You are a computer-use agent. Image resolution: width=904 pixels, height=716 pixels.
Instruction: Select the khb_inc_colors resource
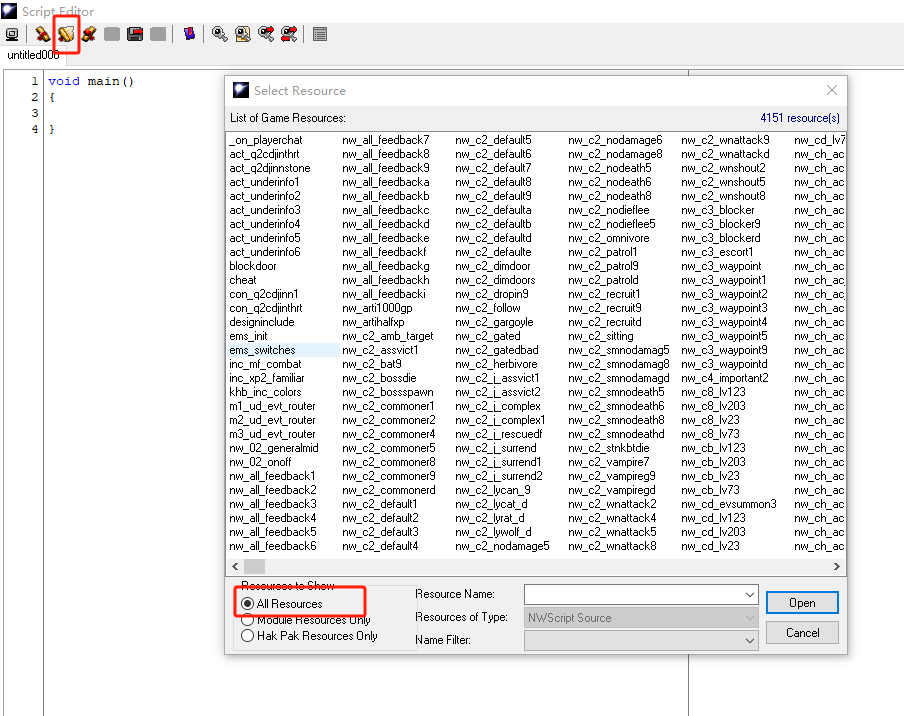point(265,392)
